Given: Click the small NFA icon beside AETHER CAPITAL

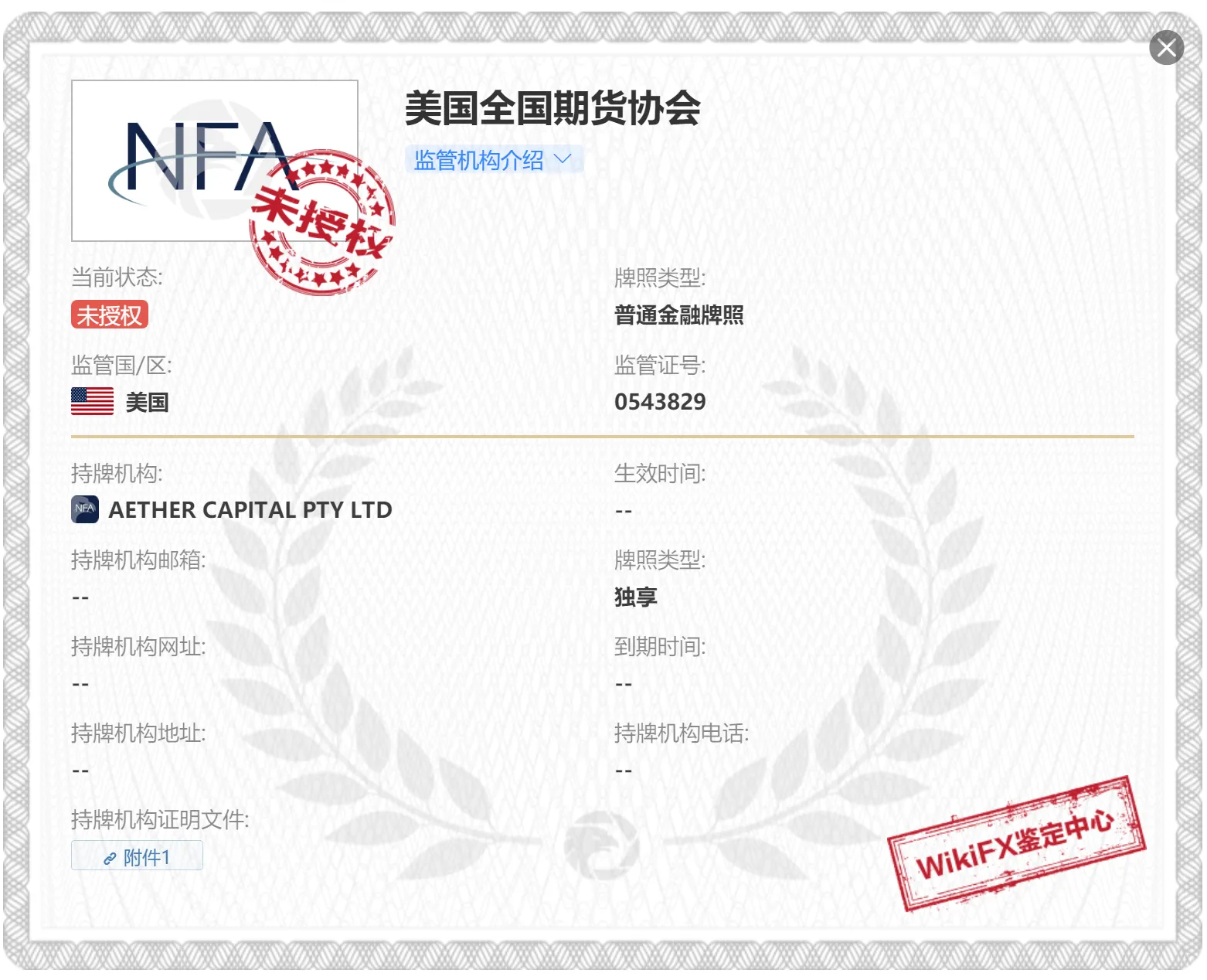Looking at the screenshot, I should [85, 509].
